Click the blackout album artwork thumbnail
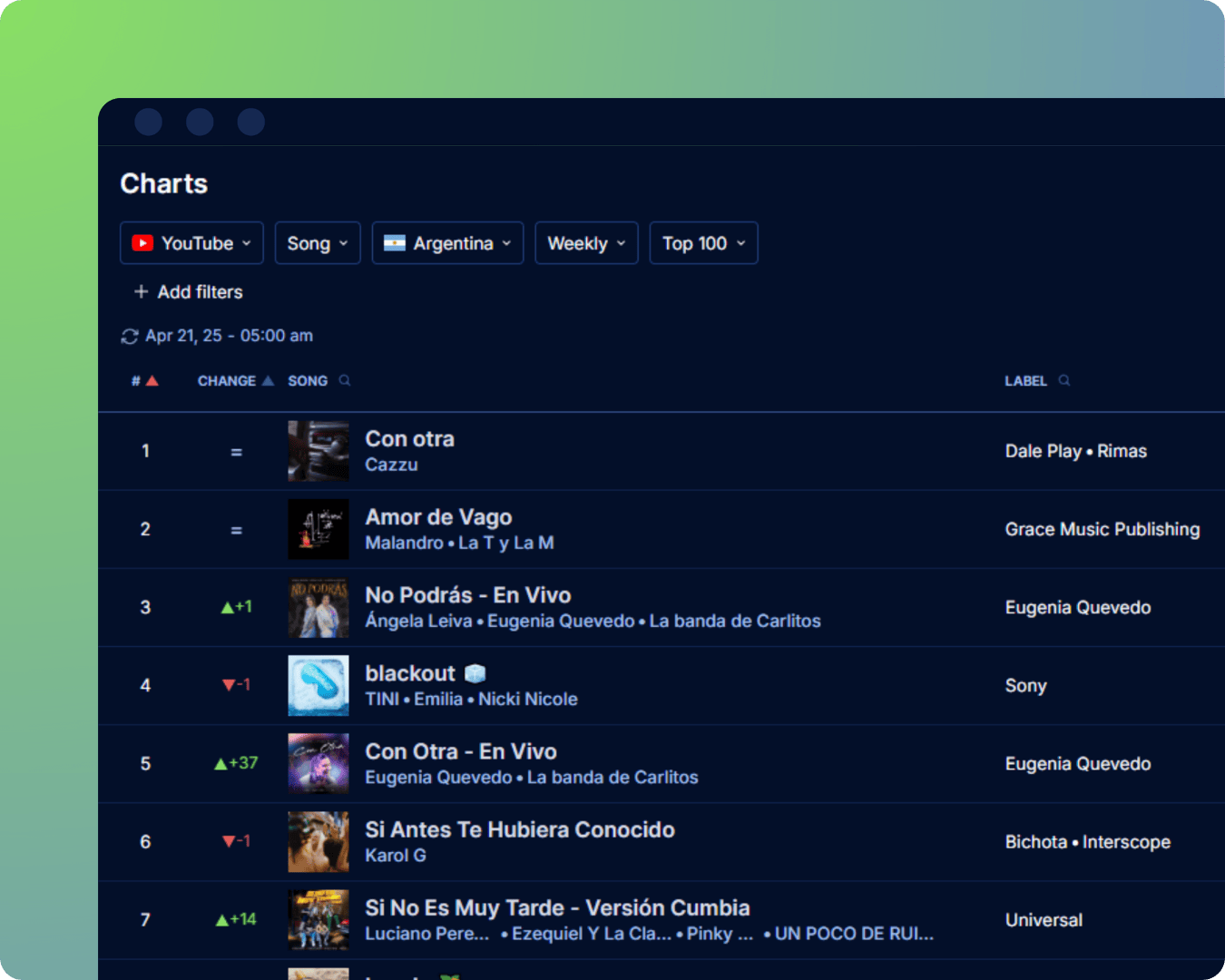The image size is (1225, 980). (318, 685)
